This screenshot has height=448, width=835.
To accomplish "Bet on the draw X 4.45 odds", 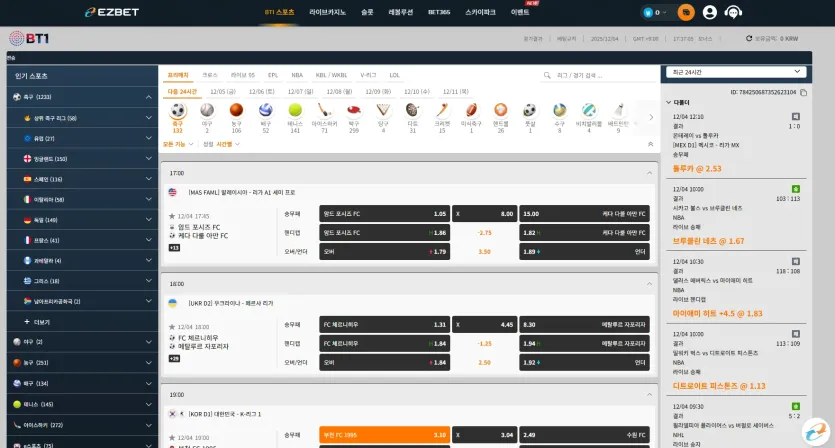I will 485,324.
